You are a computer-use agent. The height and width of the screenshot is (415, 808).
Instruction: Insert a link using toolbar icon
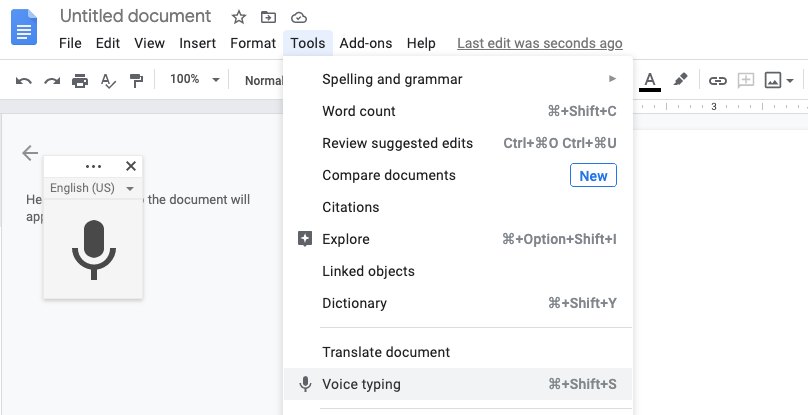point(717,80)
